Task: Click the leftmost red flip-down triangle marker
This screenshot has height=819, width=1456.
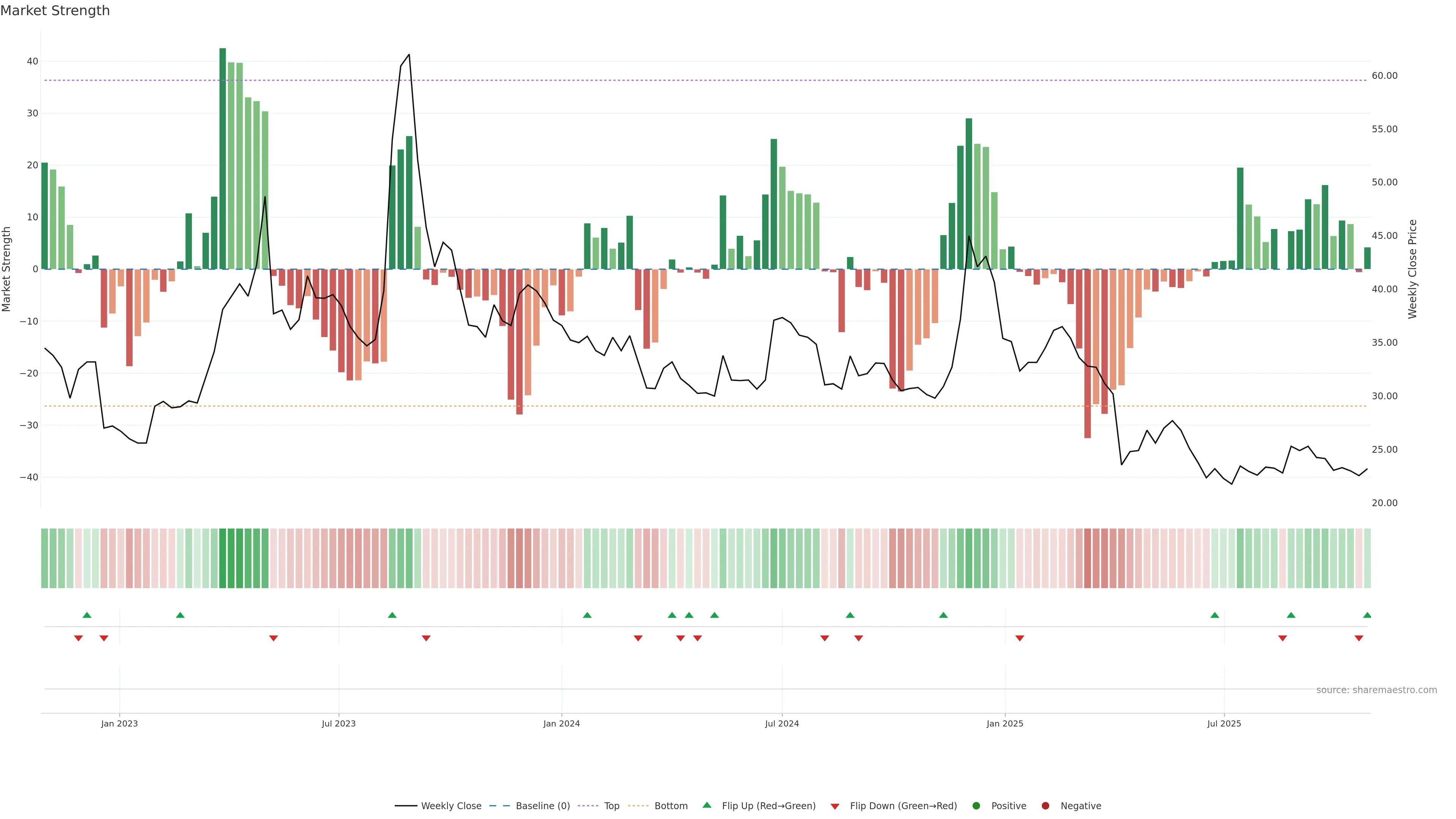Action: 78,638
